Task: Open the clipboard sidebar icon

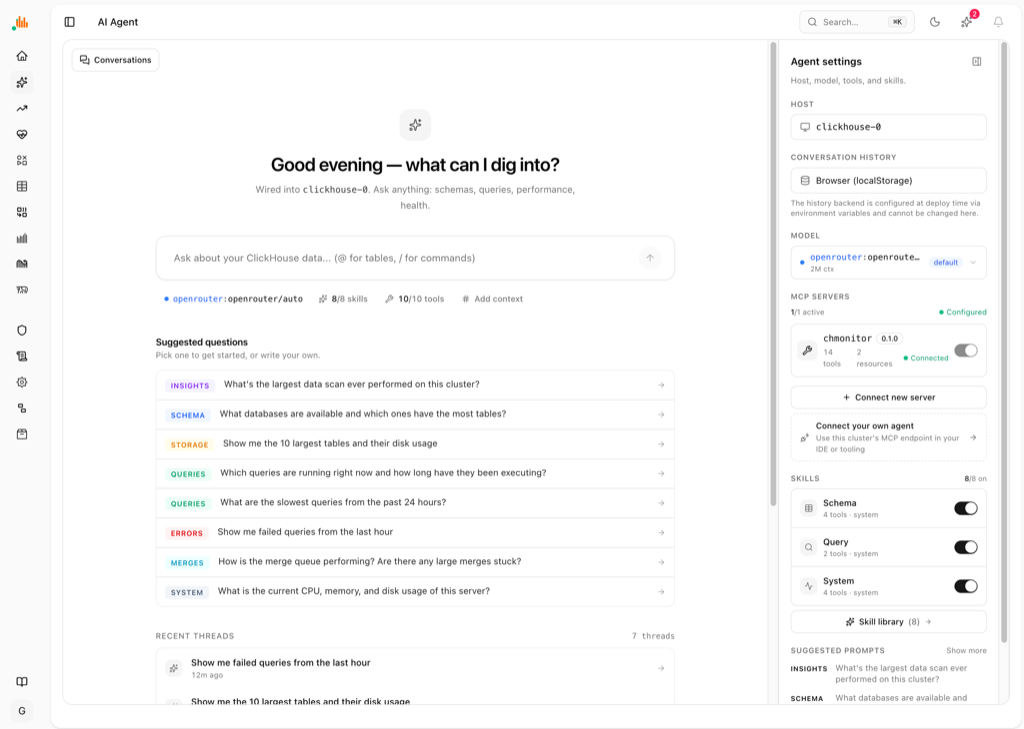Action: point(22,434)
